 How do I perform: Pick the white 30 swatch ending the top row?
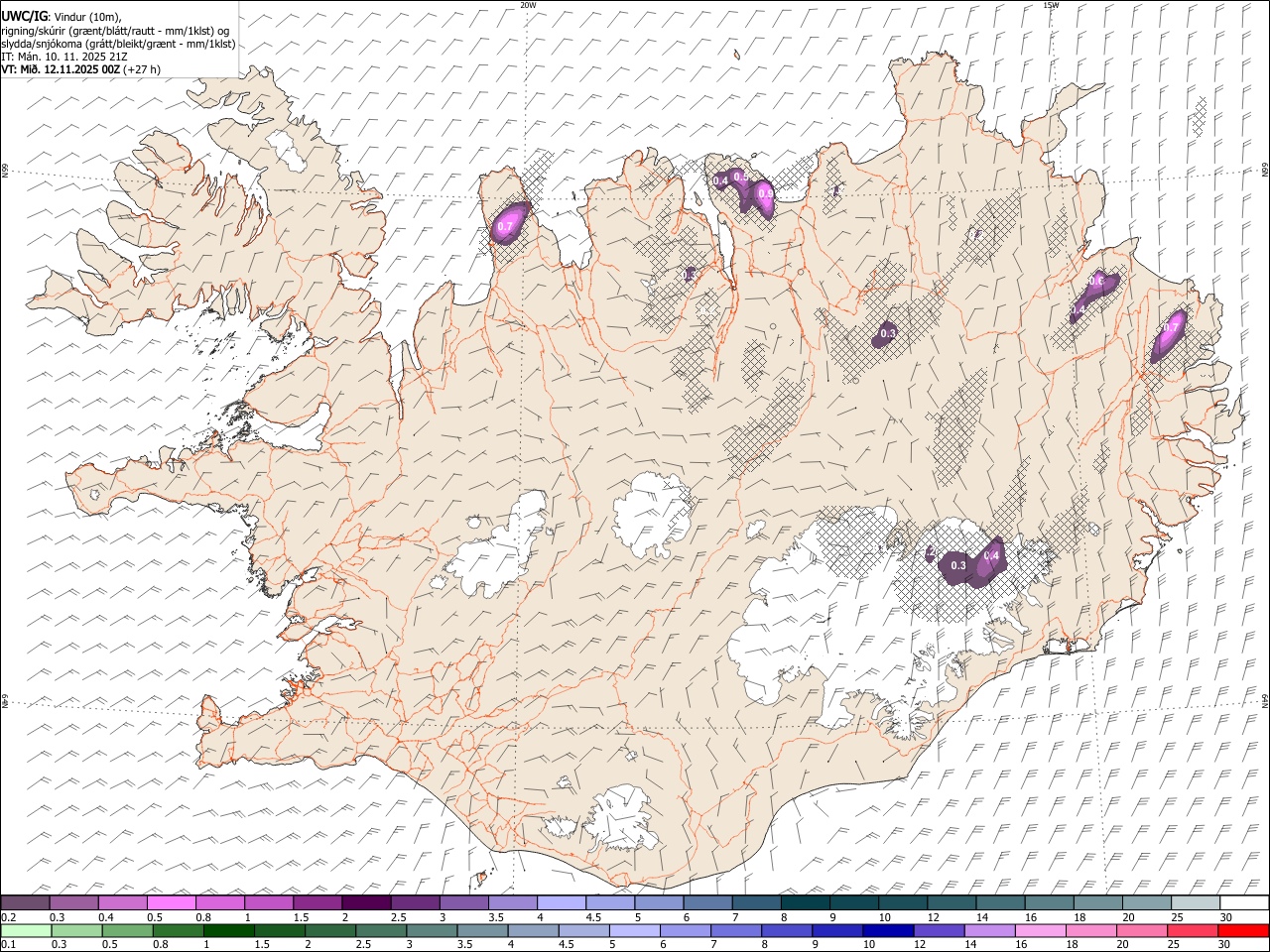click(x=1244, y=902)
